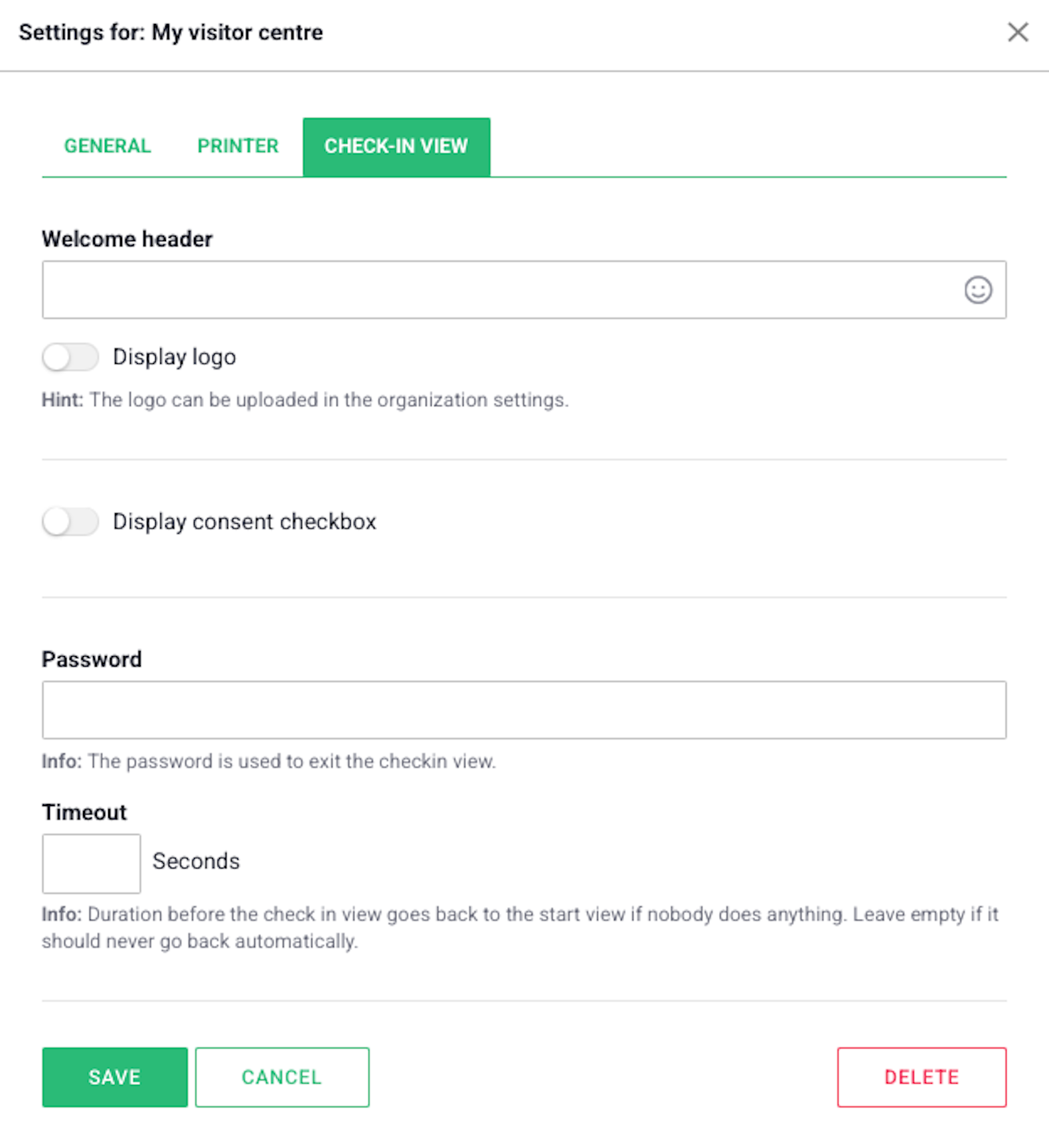Click the 'Welcome header' field label
1049x1148 pixels.
click(127, 239)
